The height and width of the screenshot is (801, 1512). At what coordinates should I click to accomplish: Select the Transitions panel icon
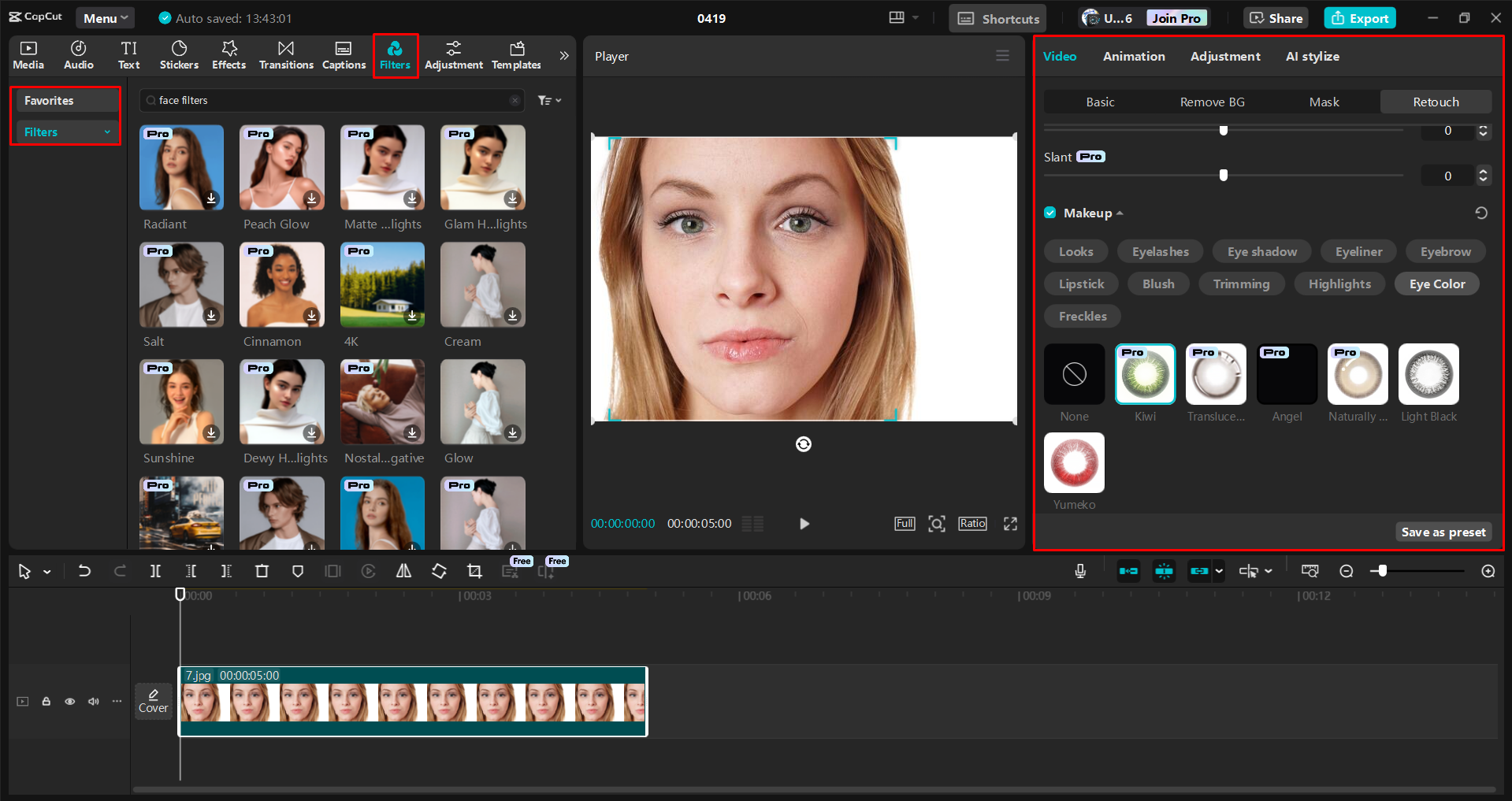[x=285, y=54]
